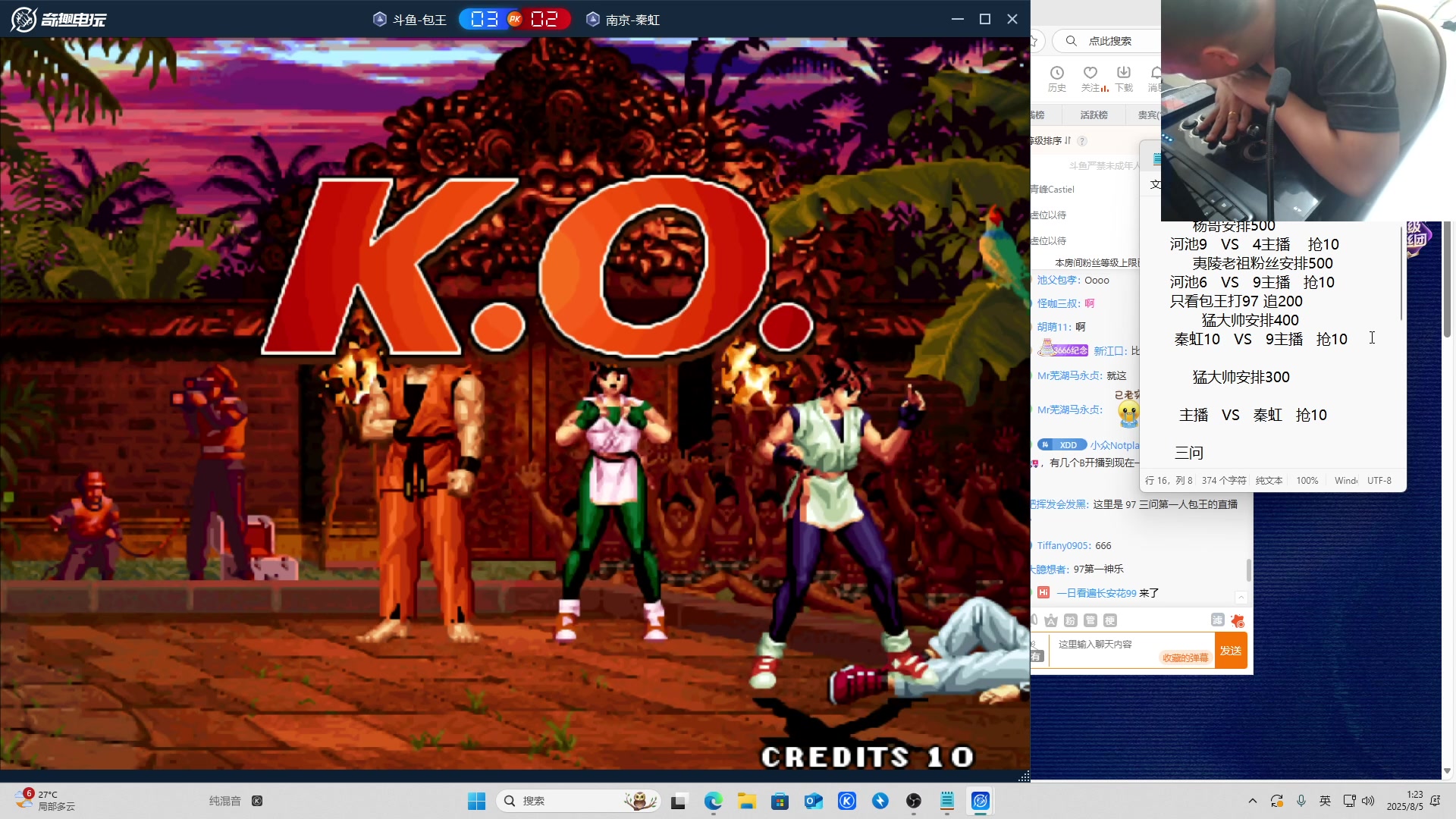Click the help question mark beside 等级排序
1456x819 pixels.
1082,140
